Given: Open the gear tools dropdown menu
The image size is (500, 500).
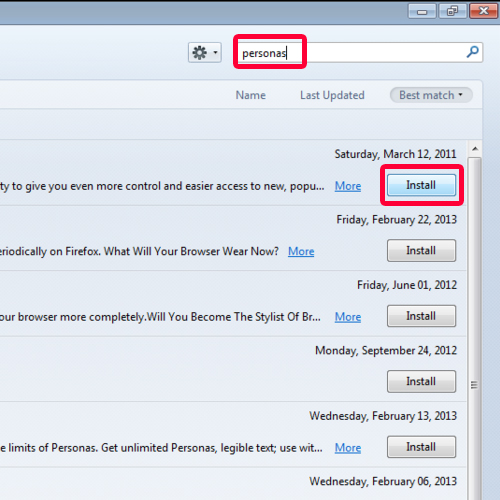Looking at the screenshot, I should coord(205,53).
